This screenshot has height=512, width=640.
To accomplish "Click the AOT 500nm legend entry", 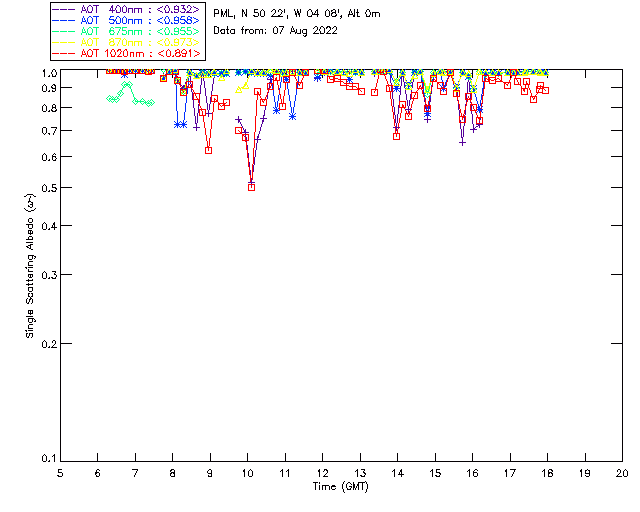I will click(x=127, y=20).
